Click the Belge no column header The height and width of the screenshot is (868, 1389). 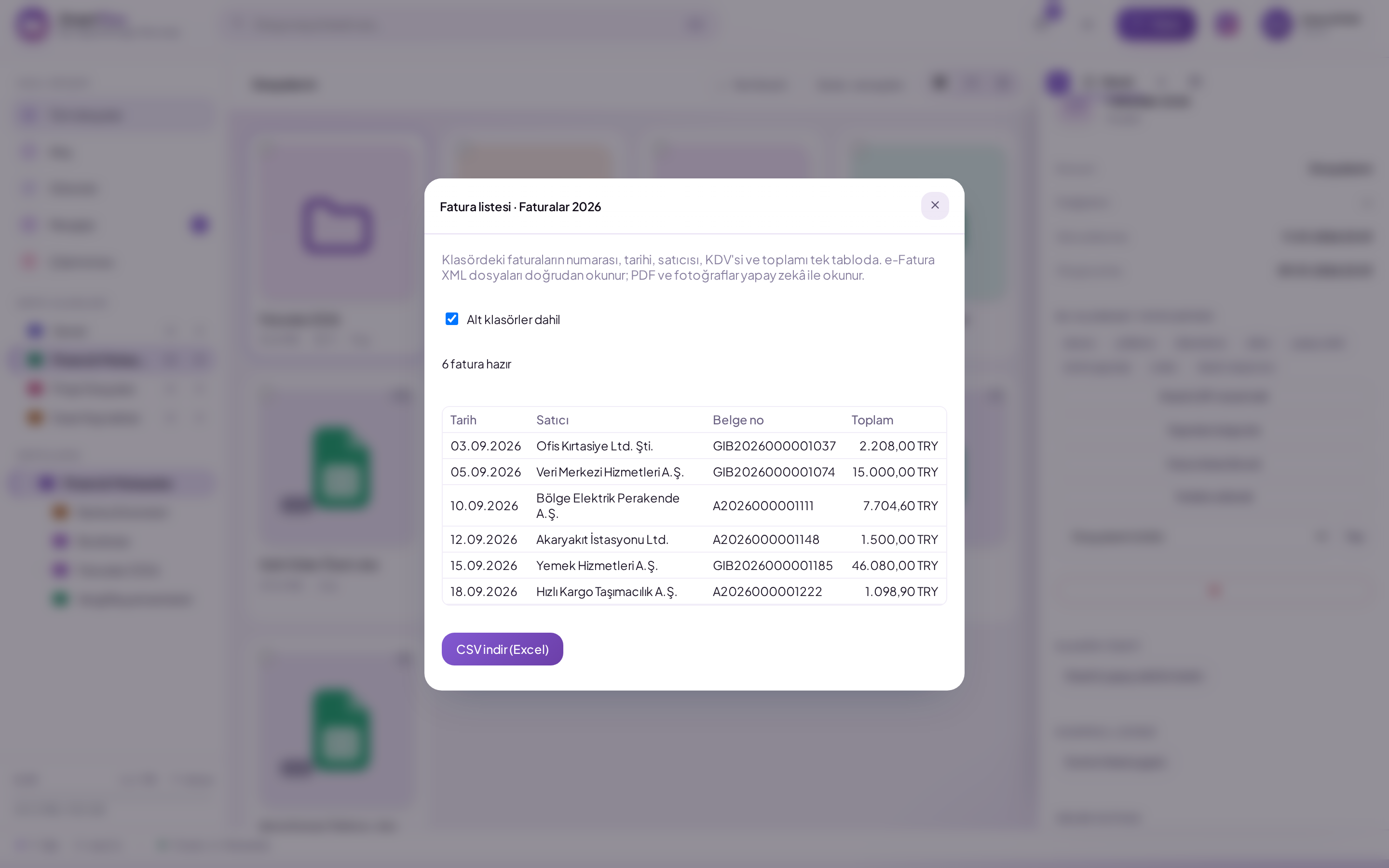737,420
